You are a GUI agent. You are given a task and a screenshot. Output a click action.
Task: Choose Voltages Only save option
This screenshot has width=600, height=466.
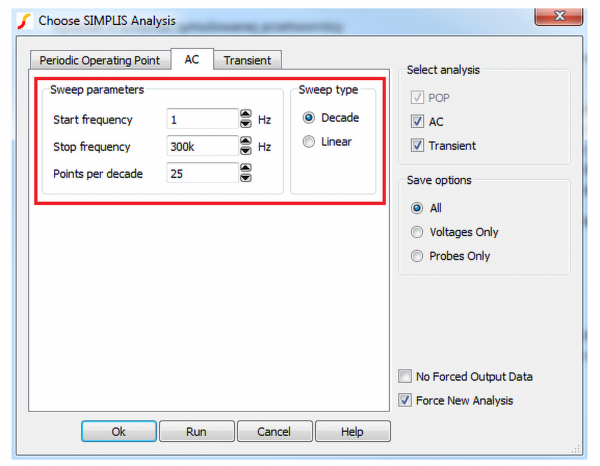[x=417, y=232]
